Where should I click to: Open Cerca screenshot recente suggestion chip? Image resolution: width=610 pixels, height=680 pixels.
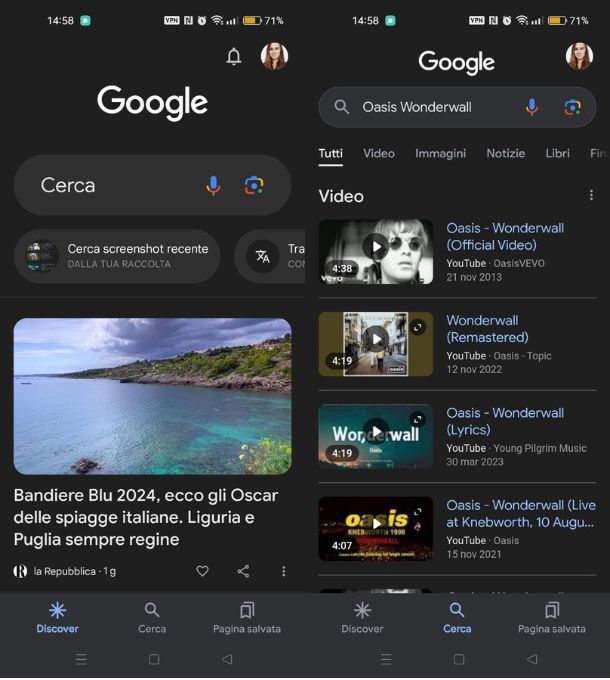point(117,256)
